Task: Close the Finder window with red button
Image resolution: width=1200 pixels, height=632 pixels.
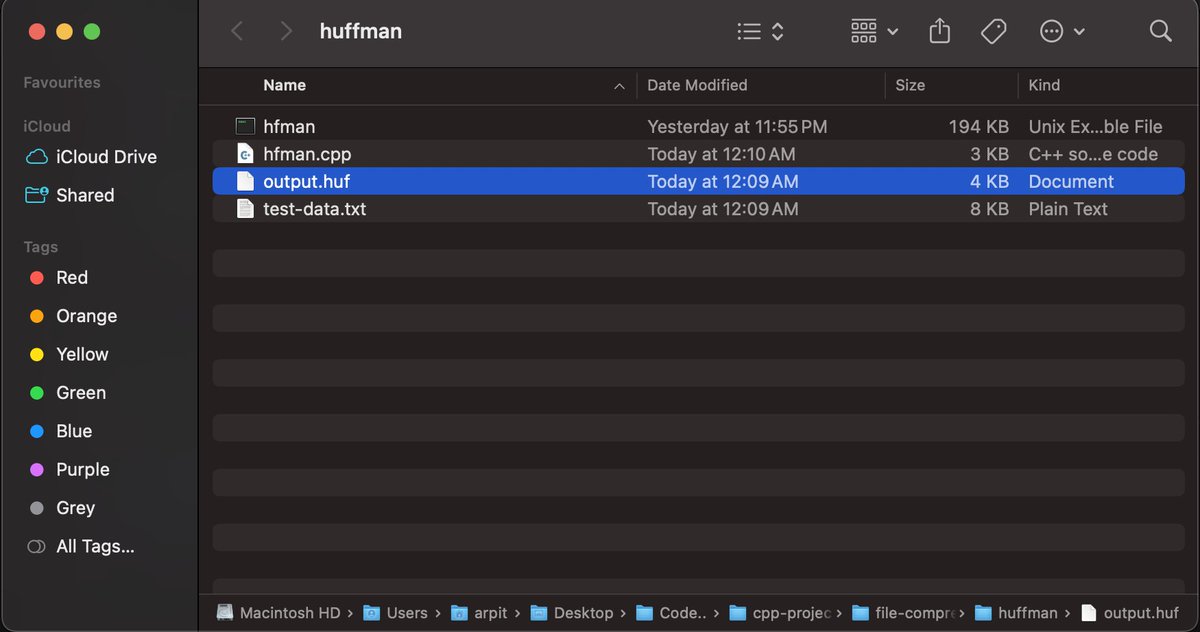Action: coord(37,32)
